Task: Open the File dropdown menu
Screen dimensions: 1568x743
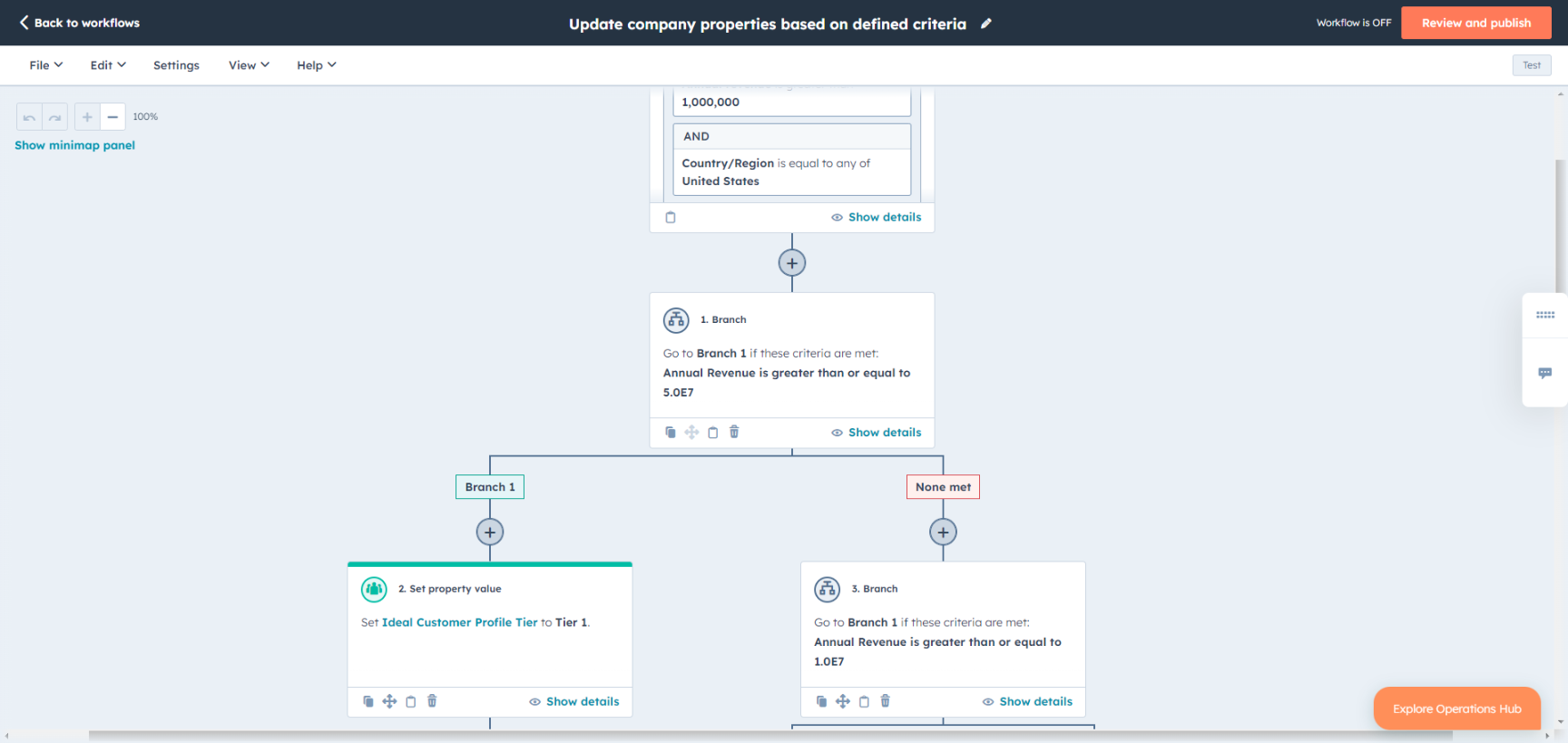Action: click(45, 65)
